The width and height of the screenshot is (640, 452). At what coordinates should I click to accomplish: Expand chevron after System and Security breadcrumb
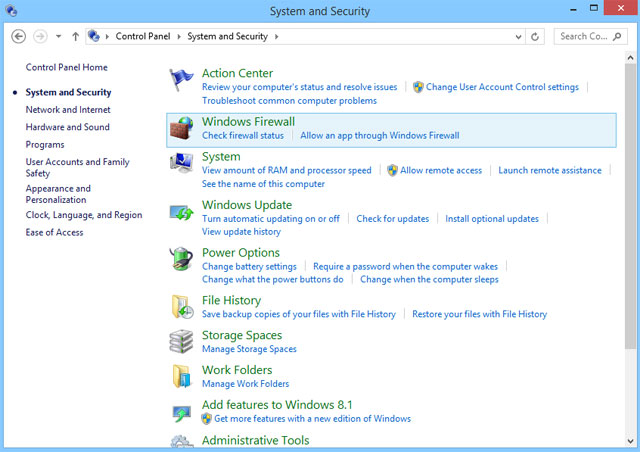click(276, 36)
